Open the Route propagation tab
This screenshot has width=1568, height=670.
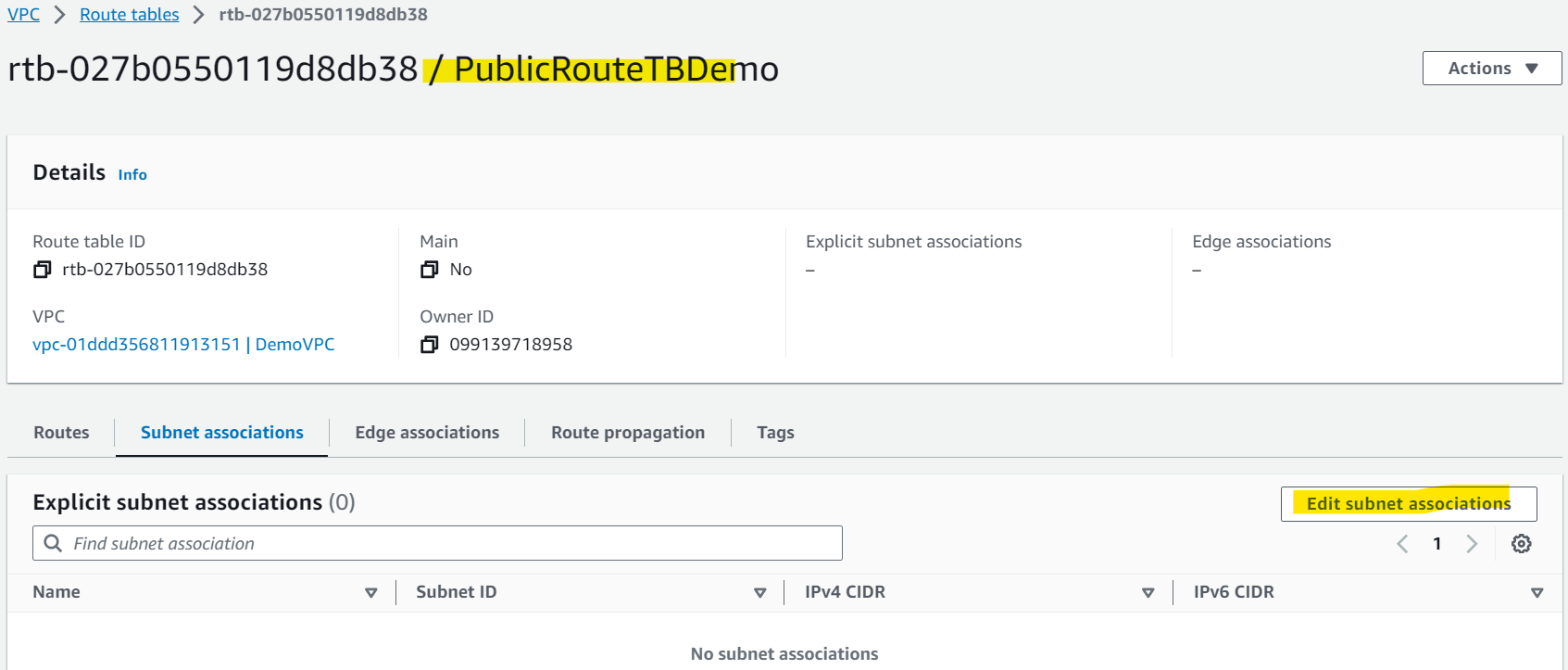628,433
